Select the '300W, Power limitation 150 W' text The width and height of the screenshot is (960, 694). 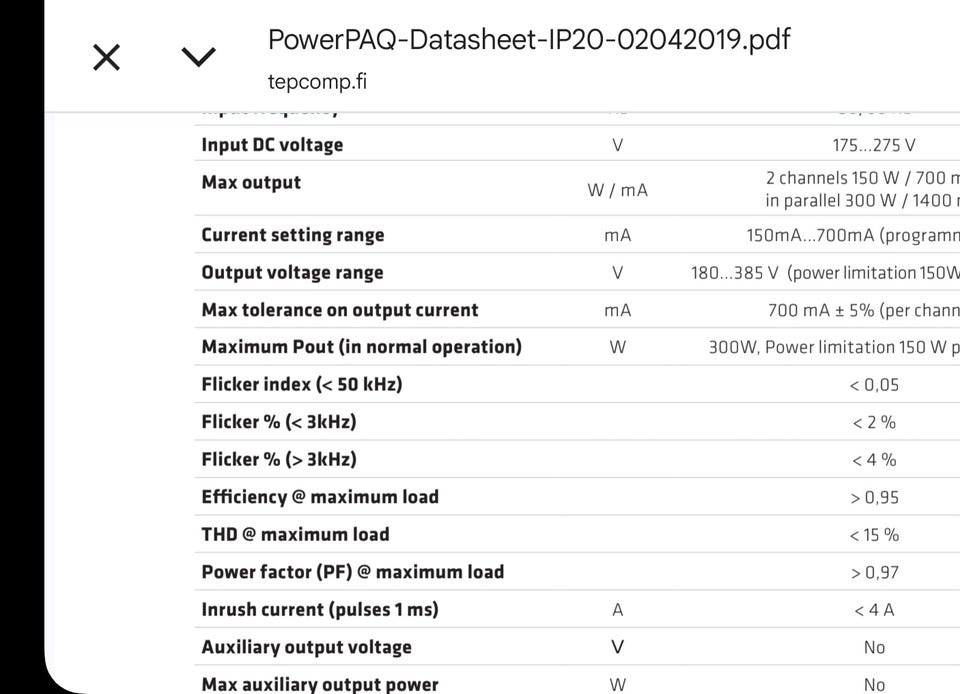point(828,348)
